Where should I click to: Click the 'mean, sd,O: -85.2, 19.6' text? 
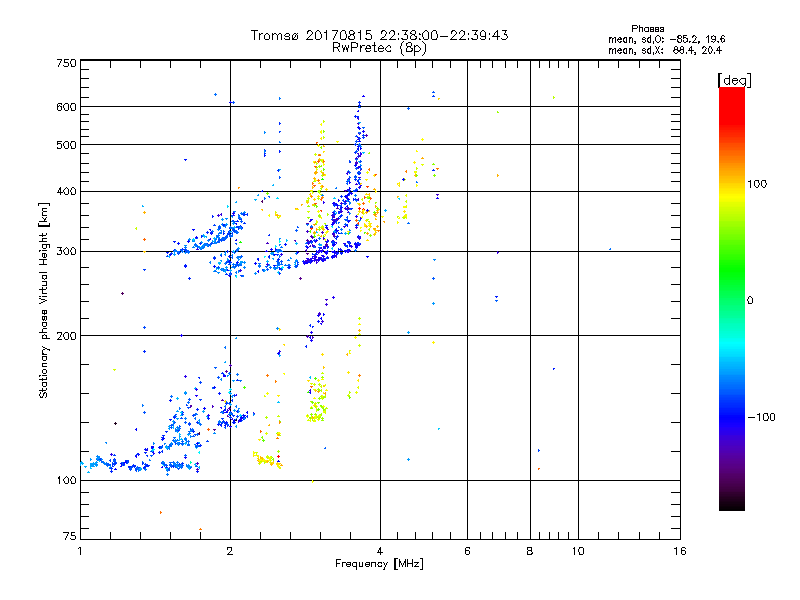click(x=666, y=39)
